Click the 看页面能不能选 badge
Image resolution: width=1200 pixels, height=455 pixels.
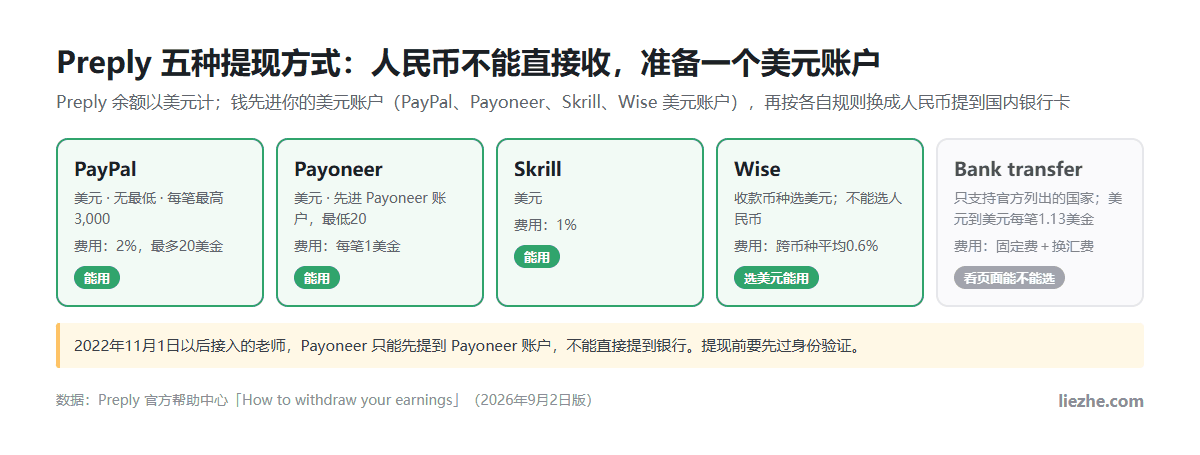tap(1009, 278)
